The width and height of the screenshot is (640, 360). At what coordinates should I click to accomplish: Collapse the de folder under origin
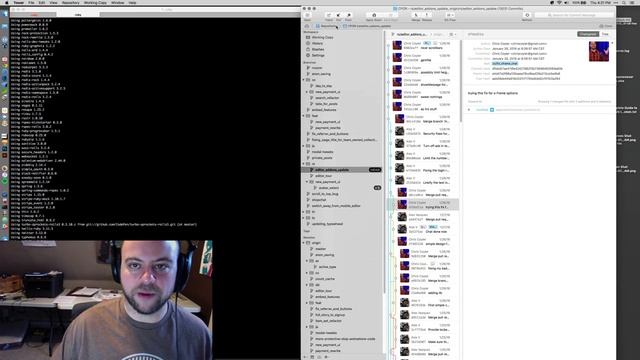tap(307, 285)
